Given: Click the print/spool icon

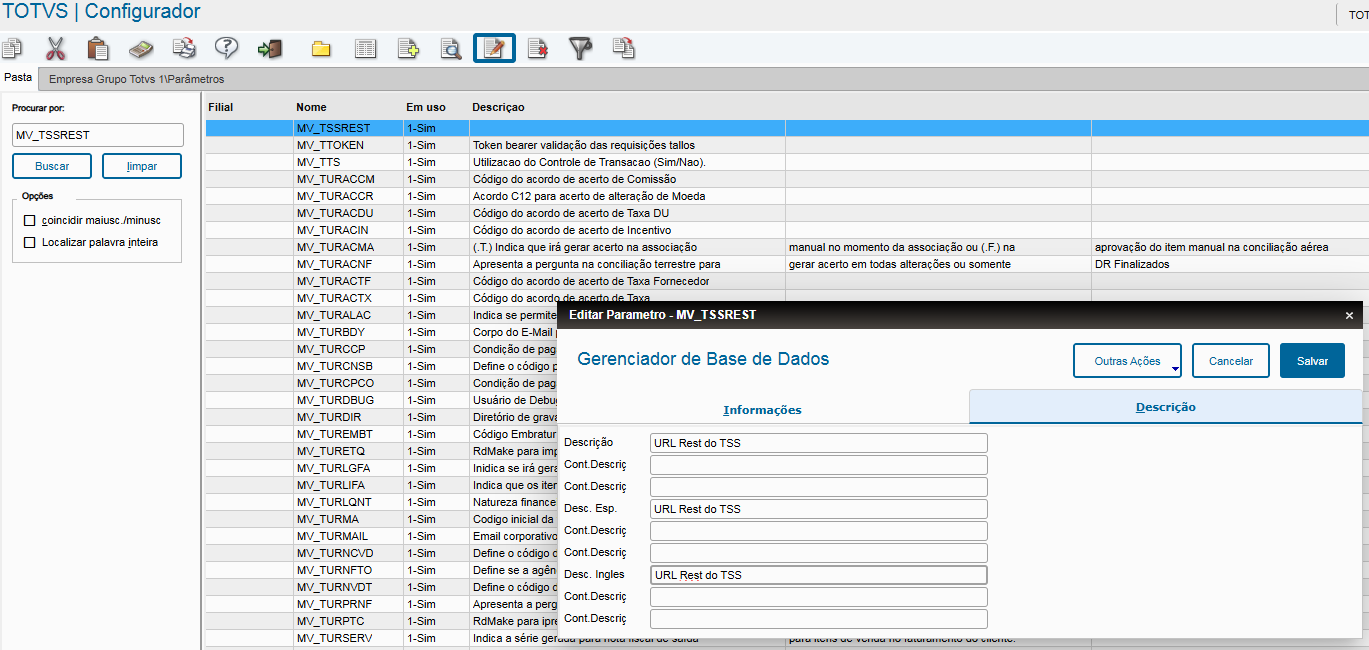Looking at the screenshot, I should [x=184, y=48].
